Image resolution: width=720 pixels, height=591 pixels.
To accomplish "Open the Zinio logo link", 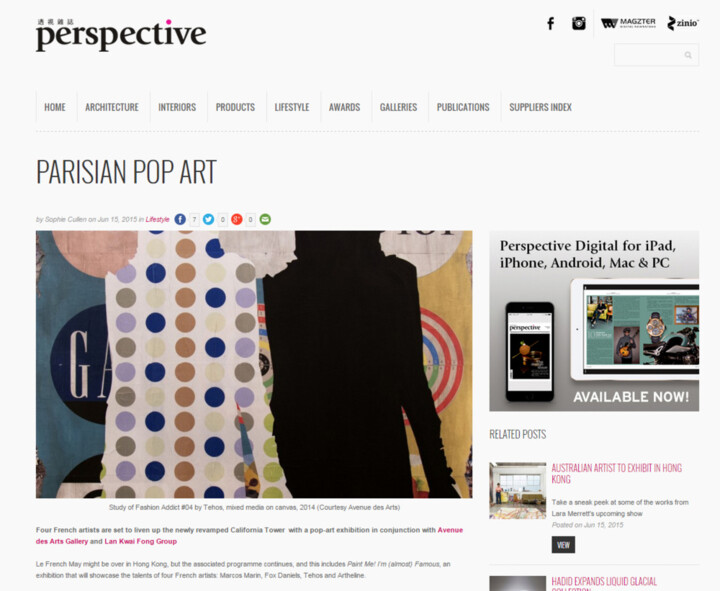I will (683, 23).
